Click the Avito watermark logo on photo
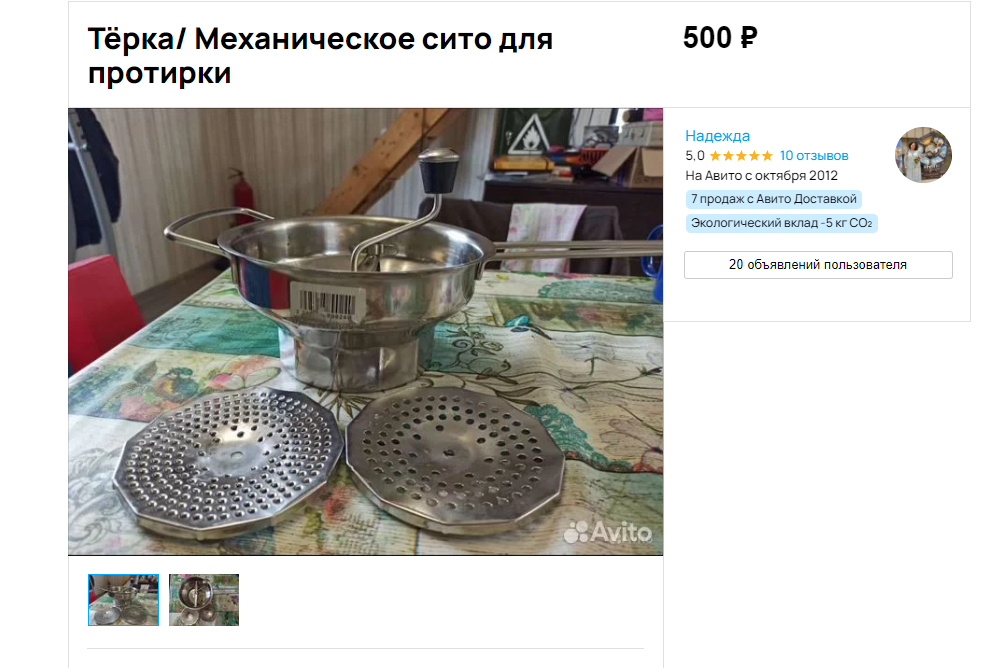 tap(608, 532)
